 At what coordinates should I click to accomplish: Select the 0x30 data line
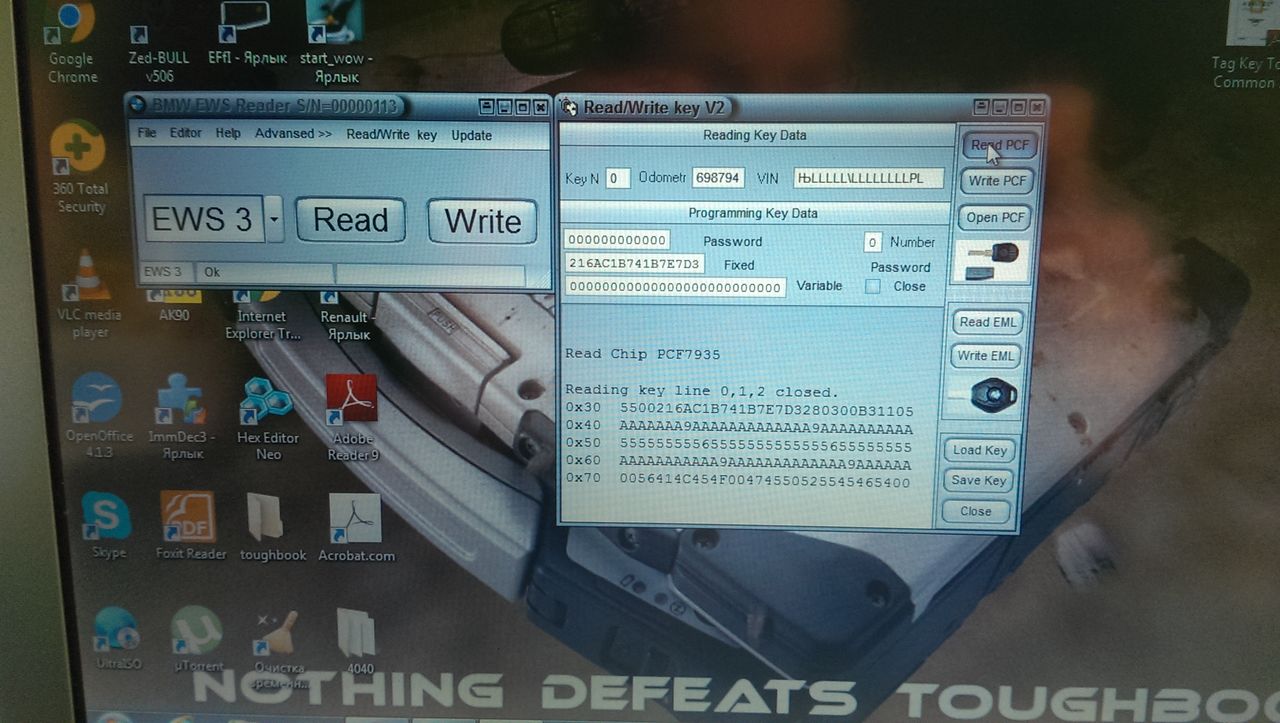pos(739,410)
